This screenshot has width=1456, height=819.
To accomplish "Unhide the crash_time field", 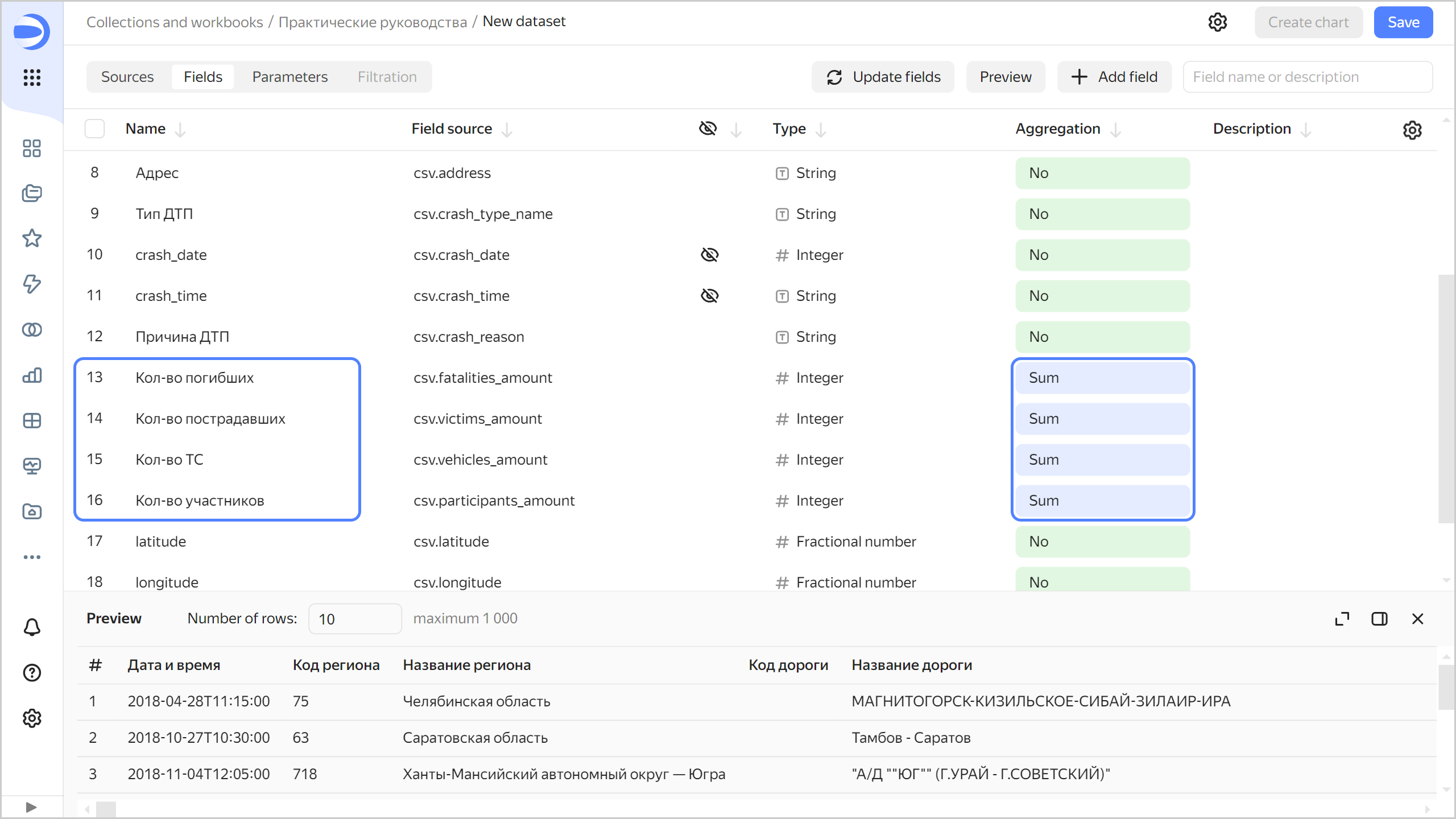I will (x=709, y=296).
